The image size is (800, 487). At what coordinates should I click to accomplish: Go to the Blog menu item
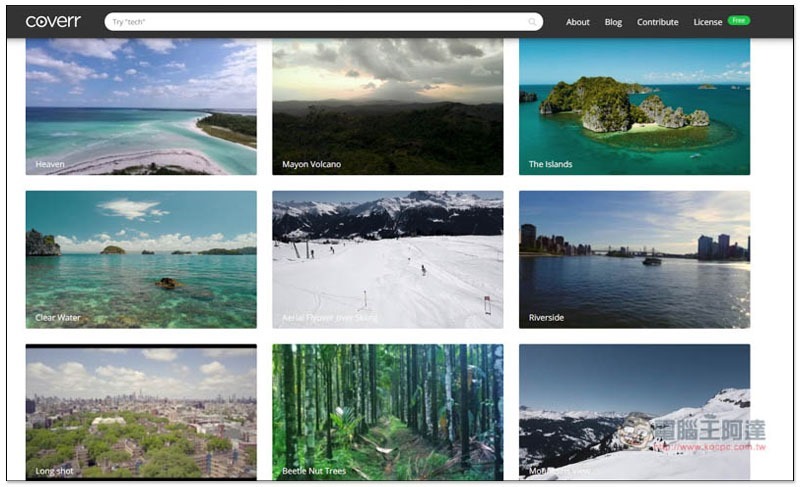point(613,22)
